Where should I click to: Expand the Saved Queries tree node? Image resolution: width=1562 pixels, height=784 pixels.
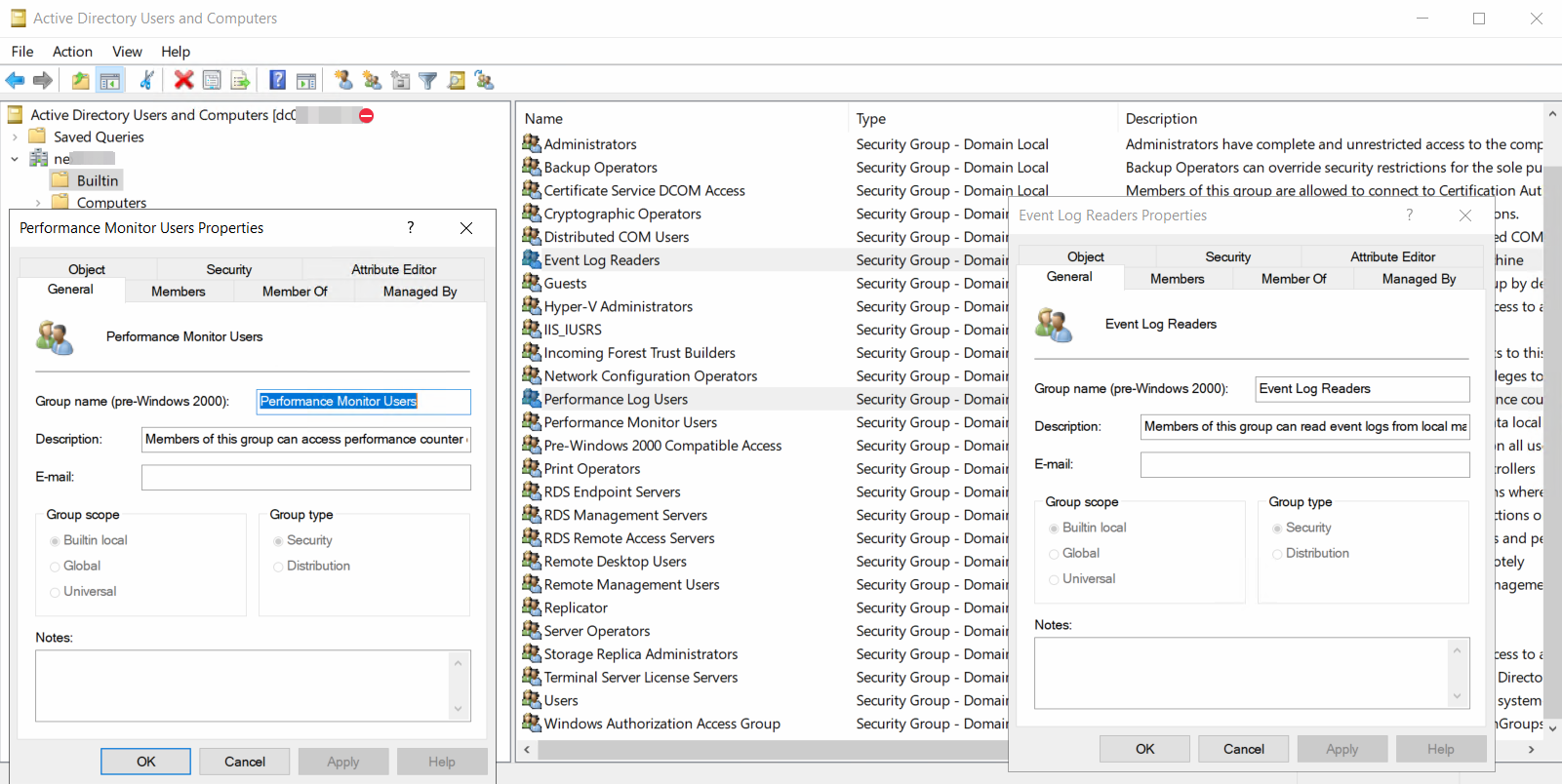click(x=15, y=137)
